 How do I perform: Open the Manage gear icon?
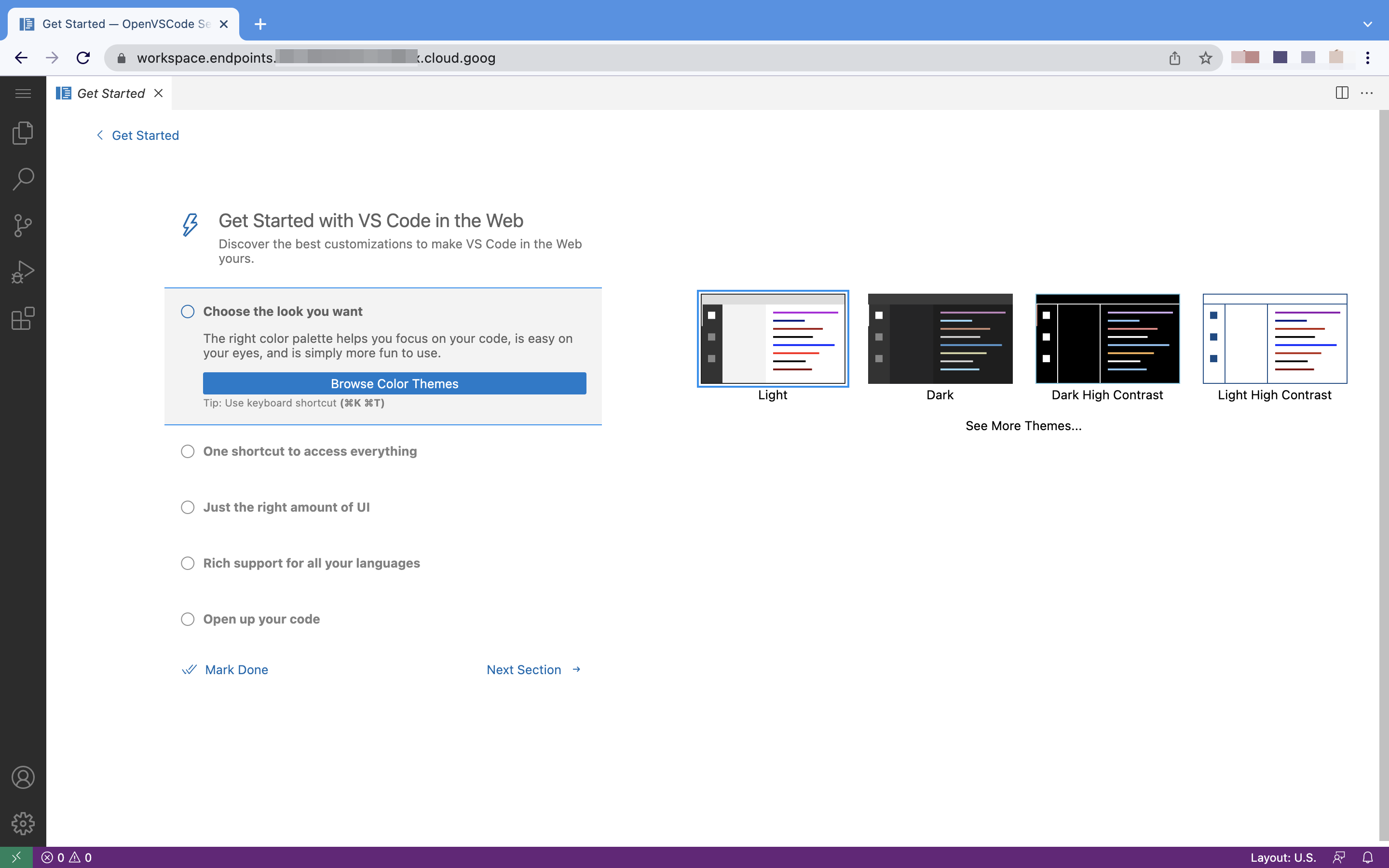pos(23,824)
